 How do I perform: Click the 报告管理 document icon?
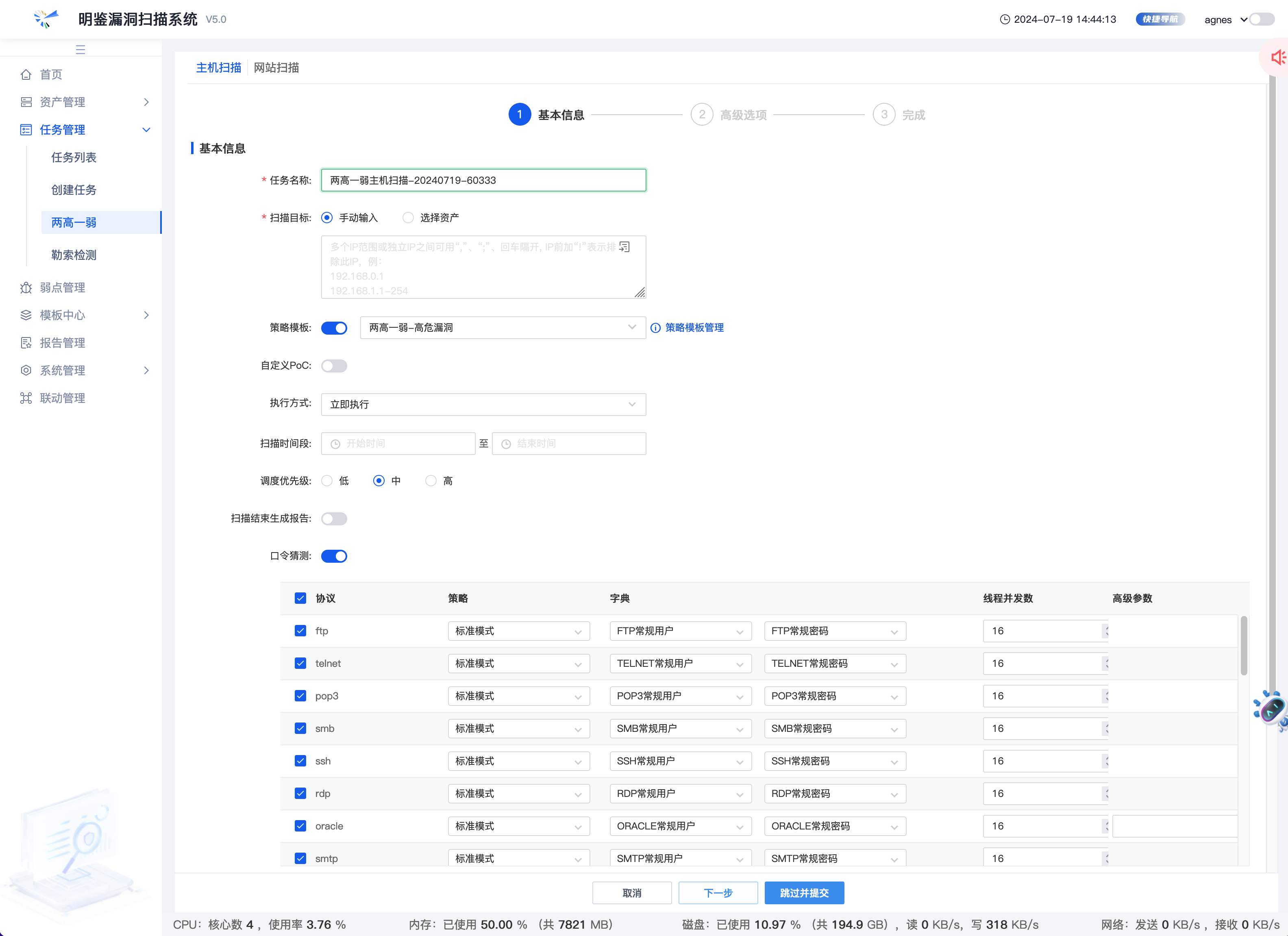(x=26, y=343)
